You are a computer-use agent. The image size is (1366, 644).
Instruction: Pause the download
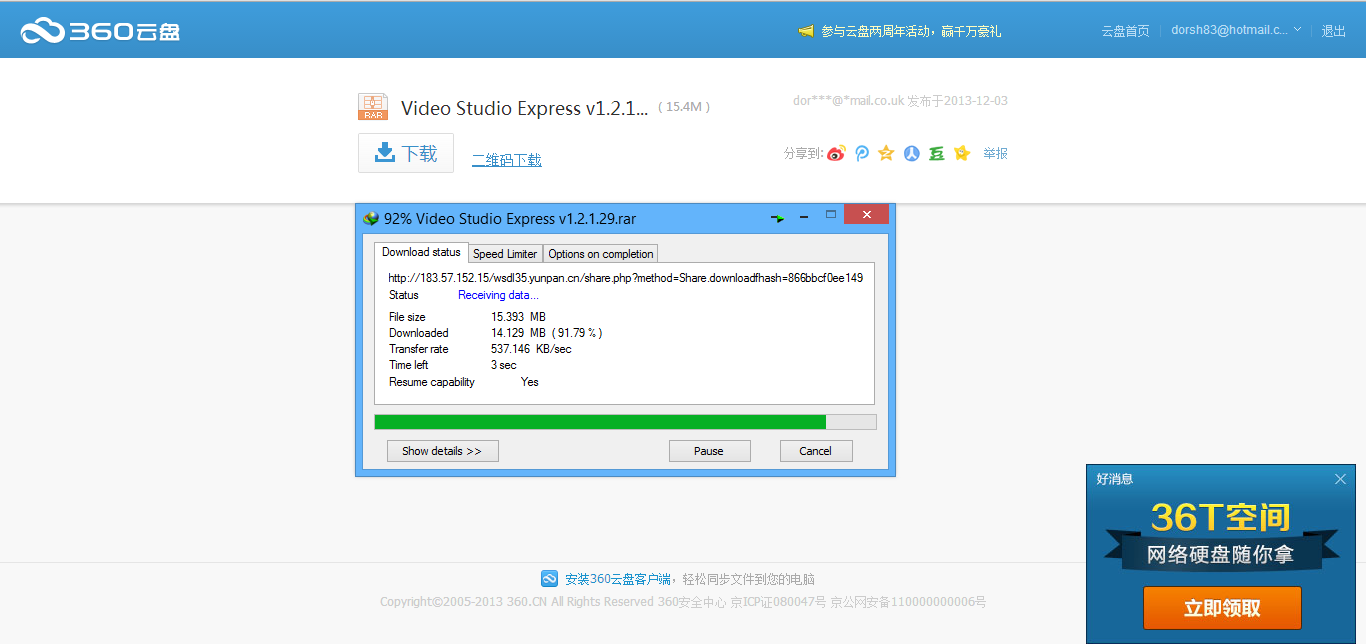709,451
